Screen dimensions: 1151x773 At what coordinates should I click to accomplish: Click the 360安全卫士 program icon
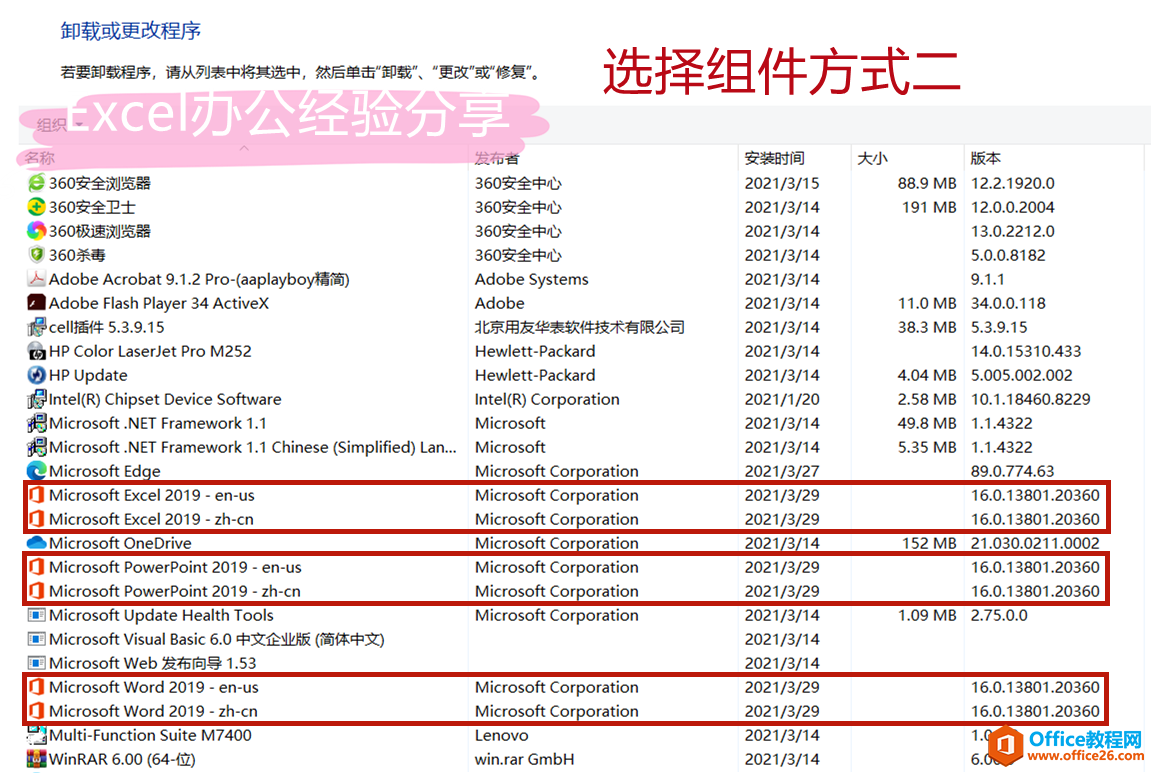coord(36,207)
